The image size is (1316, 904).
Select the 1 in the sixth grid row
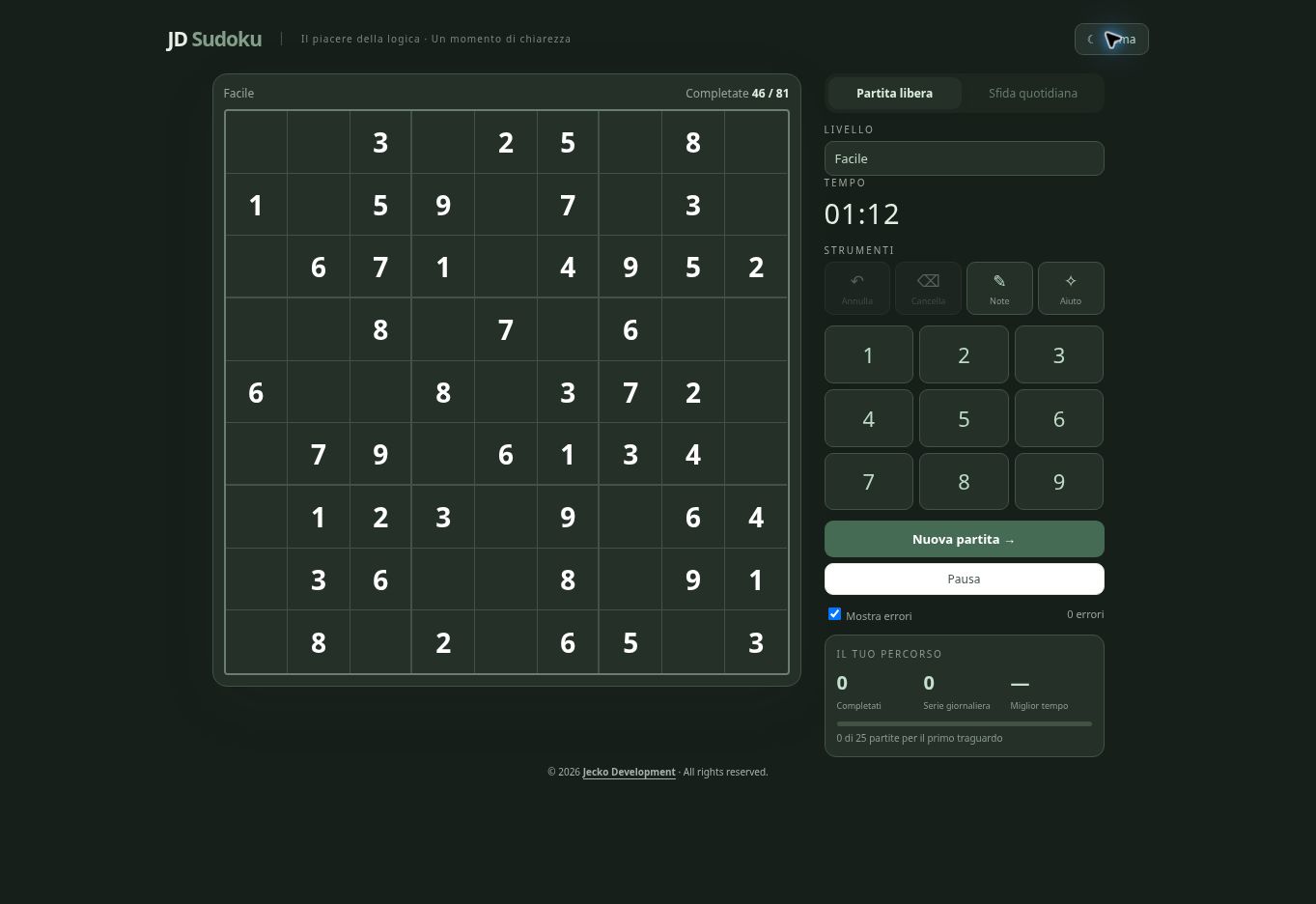point(568,455)
